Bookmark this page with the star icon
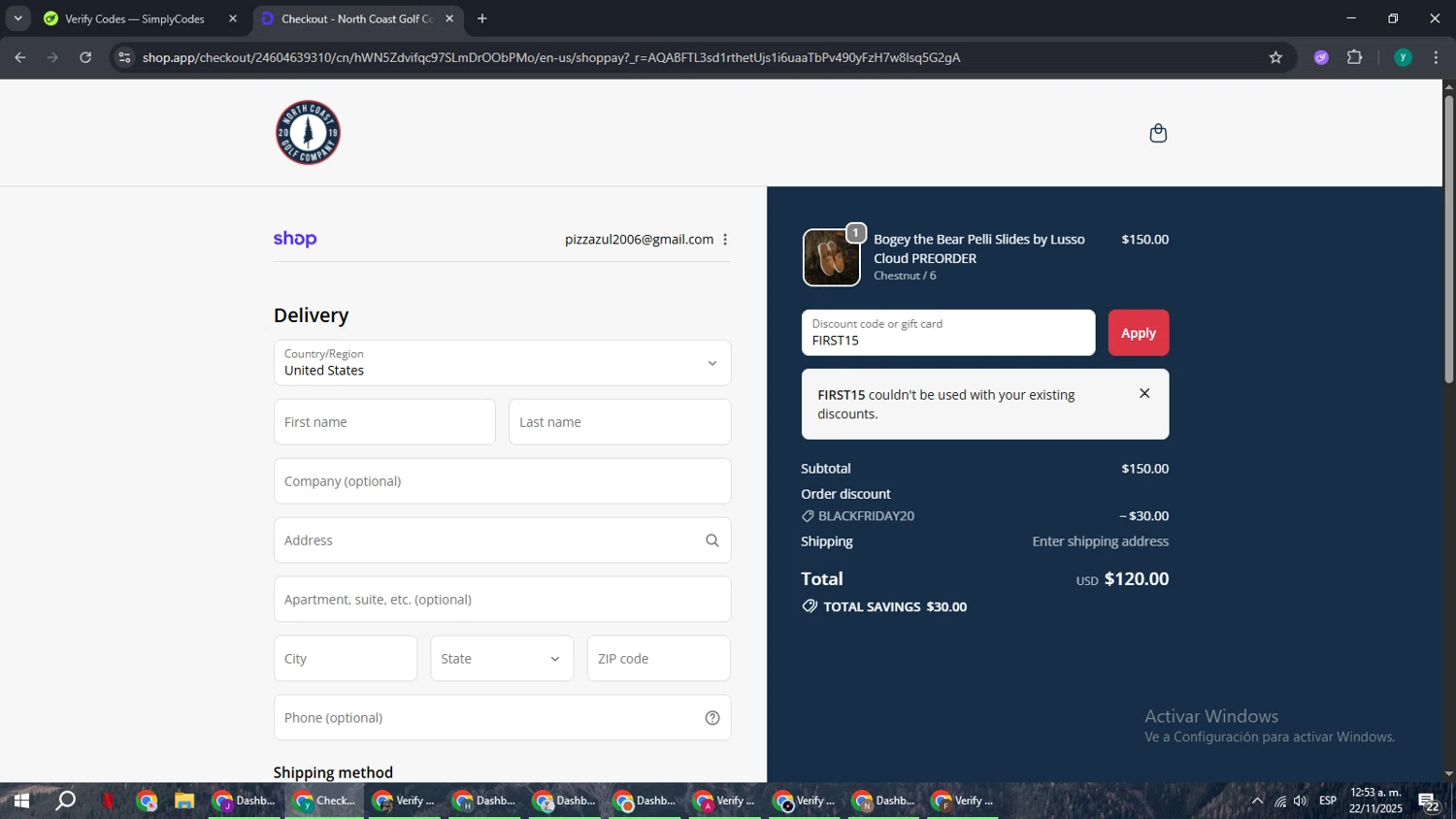This screenshot has height=819, width=1456. pos(1275,57)
